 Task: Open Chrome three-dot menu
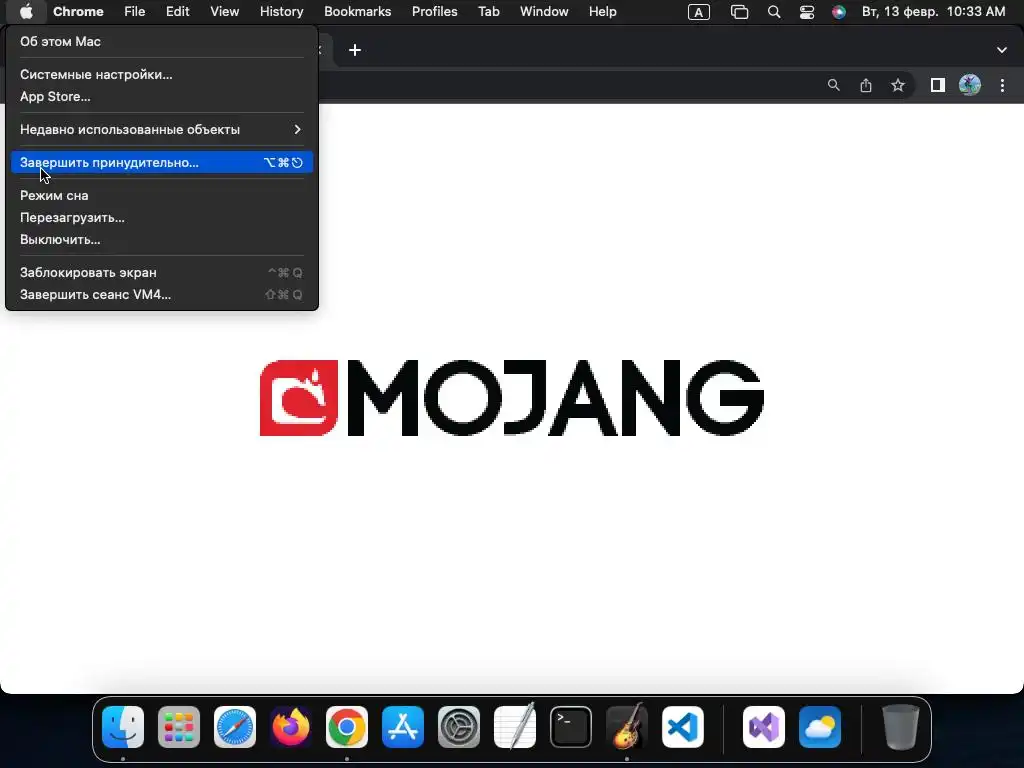1002,85
